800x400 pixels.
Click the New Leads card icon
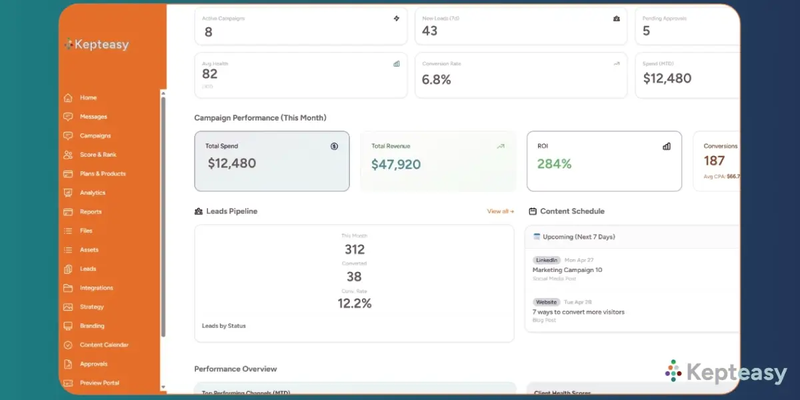click(616, 18)
